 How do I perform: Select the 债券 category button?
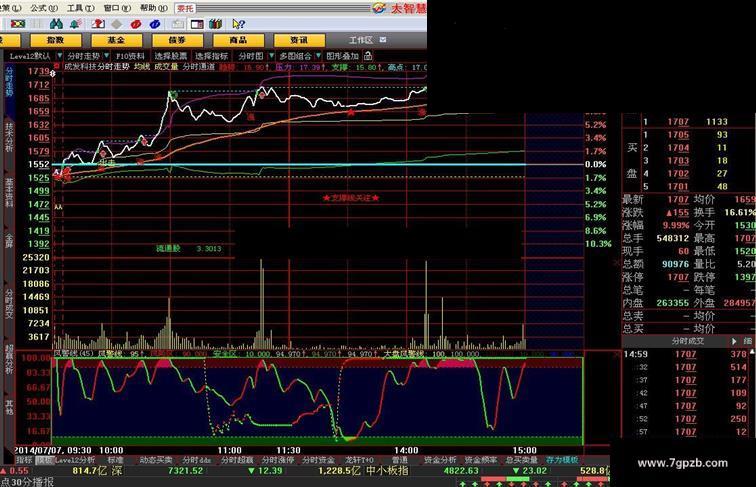click(x=177, y=40)
